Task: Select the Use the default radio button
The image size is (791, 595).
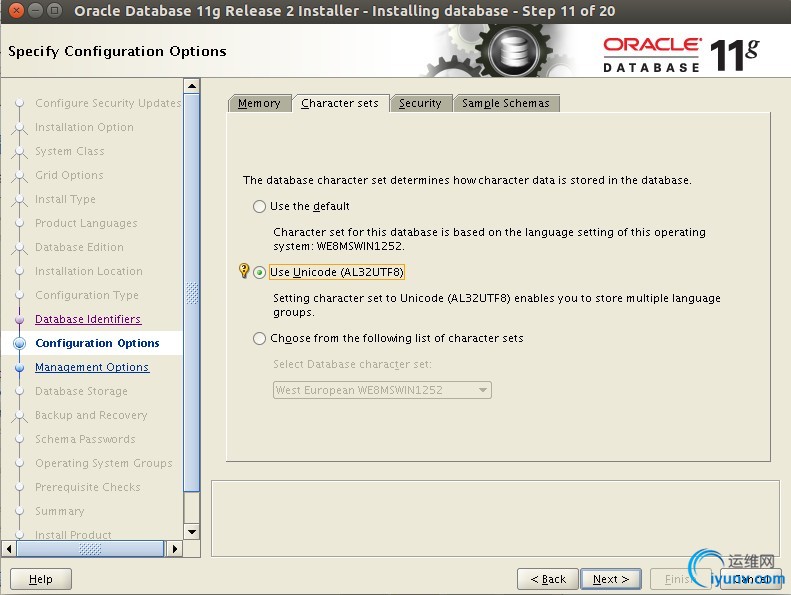Action: [259, 206]
